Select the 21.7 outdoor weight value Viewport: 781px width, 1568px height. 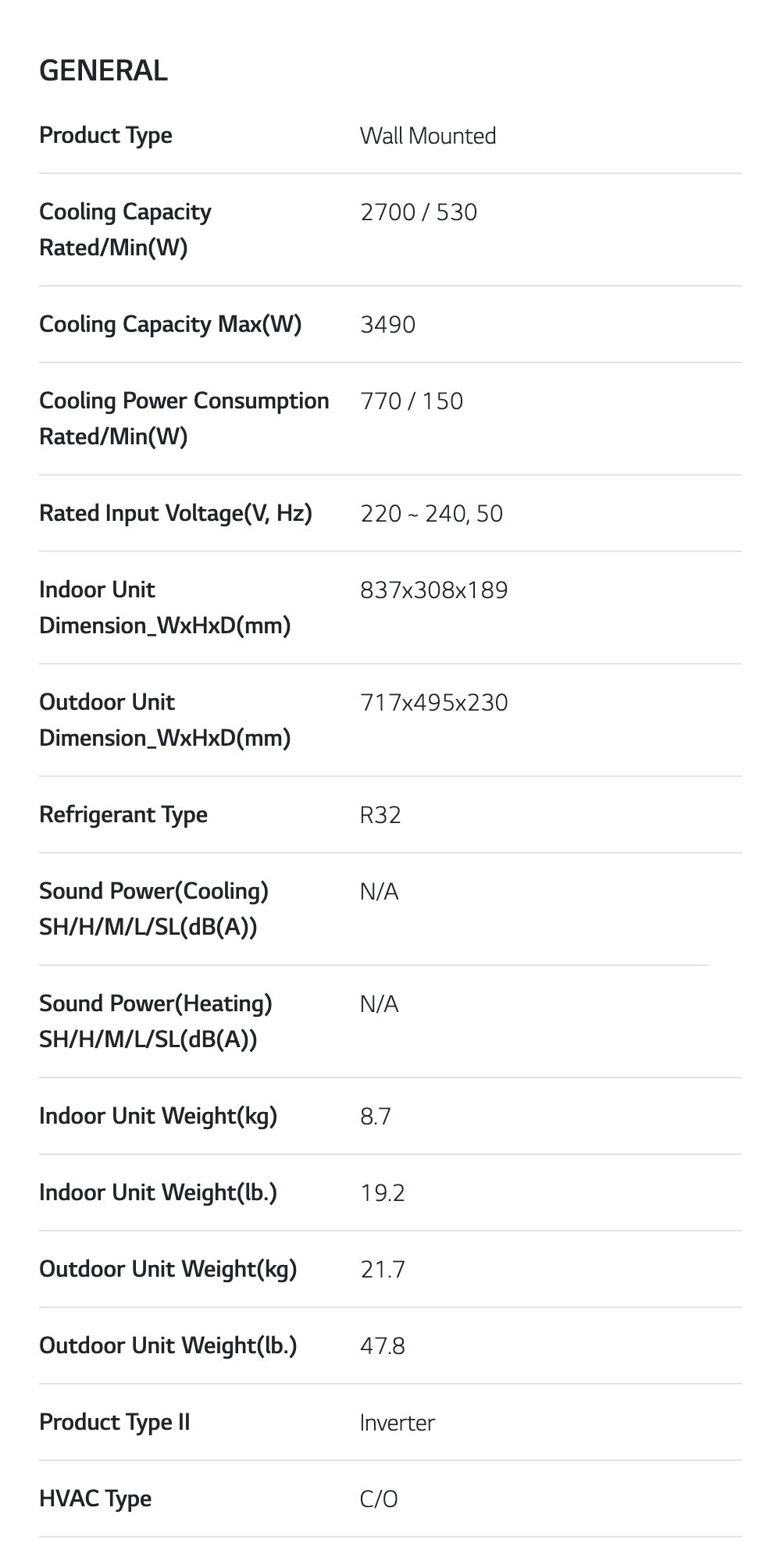(x=382, y=1270)
